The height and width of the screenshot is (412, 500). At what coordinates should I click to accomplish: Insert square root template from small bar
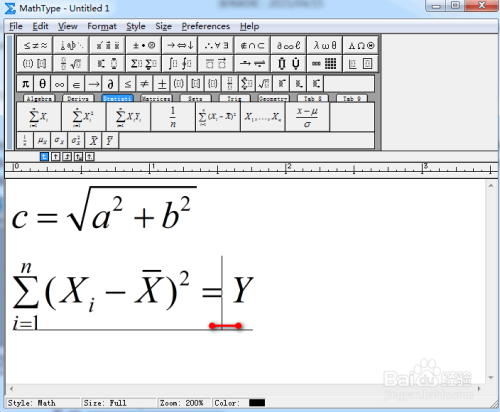[264, 84]
